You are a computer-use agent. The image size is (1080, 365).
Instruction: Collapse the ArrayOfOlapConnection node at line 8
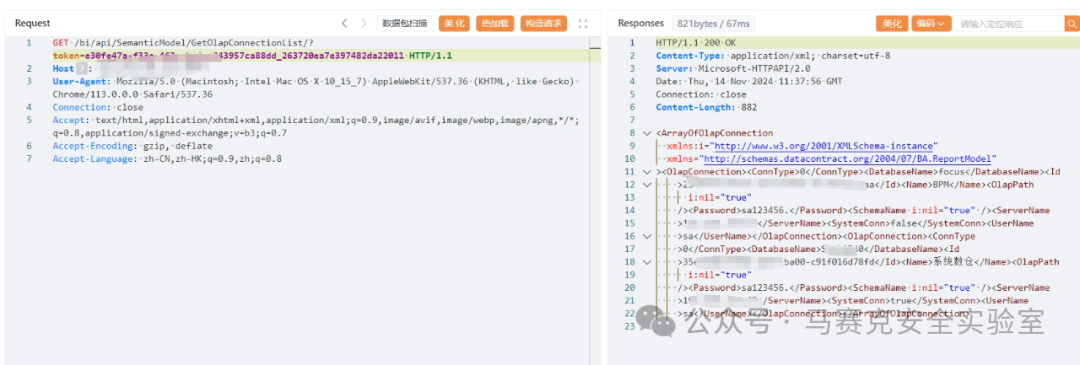[x=646, y=133]
